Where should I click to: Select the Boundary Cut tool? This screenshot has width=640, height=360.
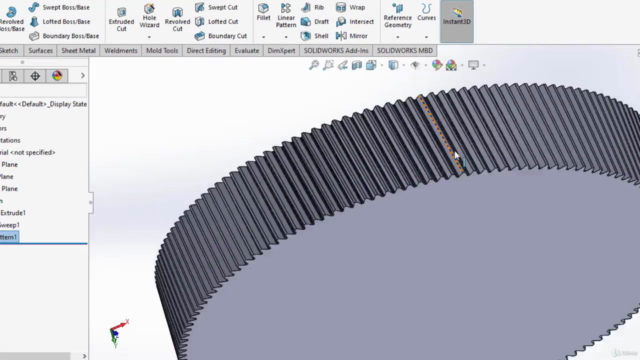click(221, 36)
